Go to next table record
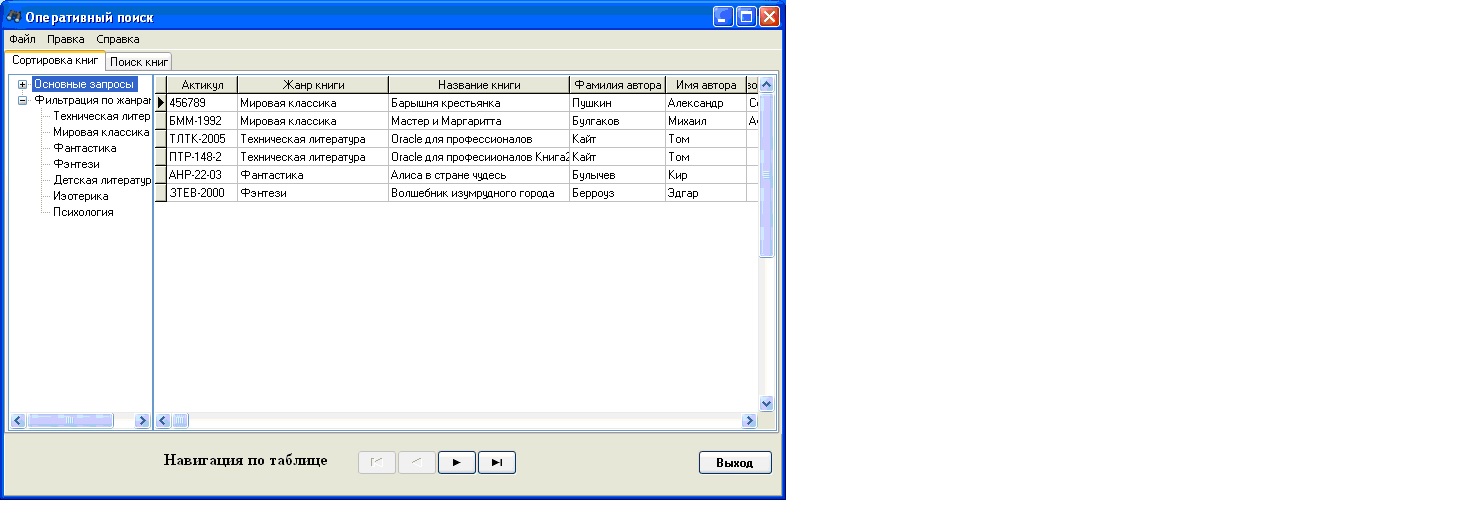Image resolution: width=1460 pixels, height=514 pixels. click(x=457, y=462)
